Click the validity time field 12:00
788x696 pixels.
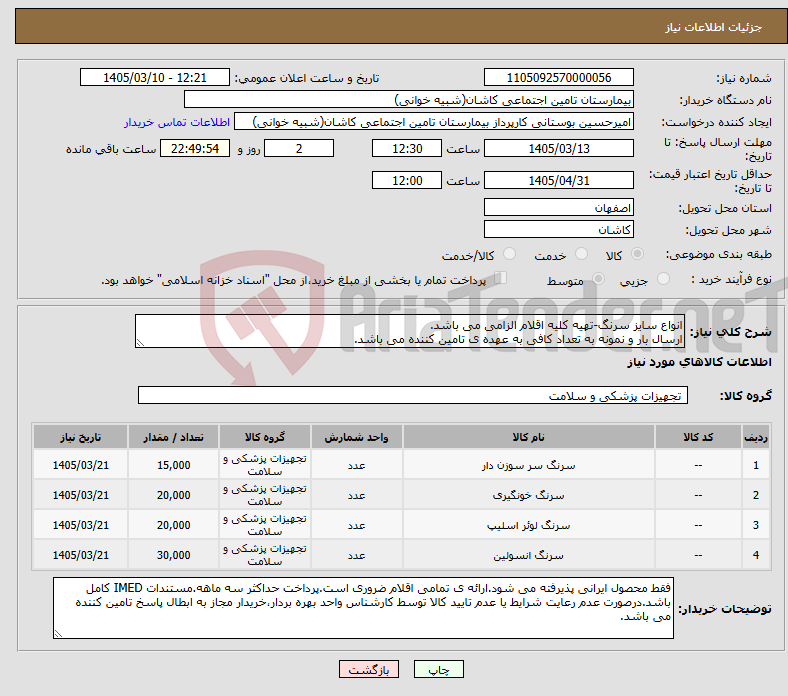pos(407,180)
